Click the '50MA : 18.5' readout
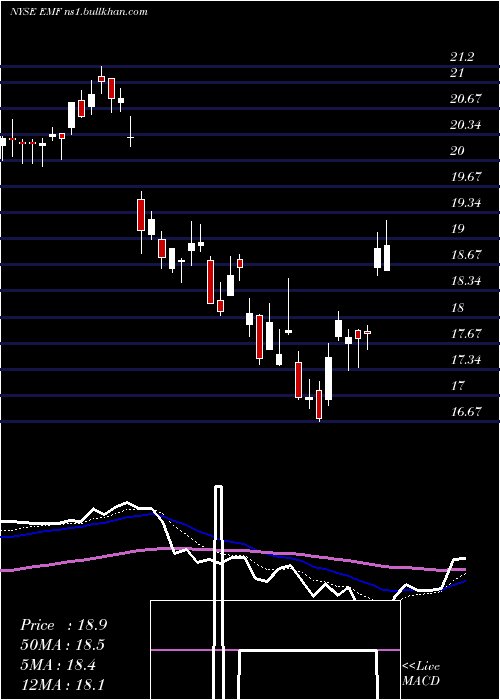This screenshot has height=700, width=500. tap(63, 645)
